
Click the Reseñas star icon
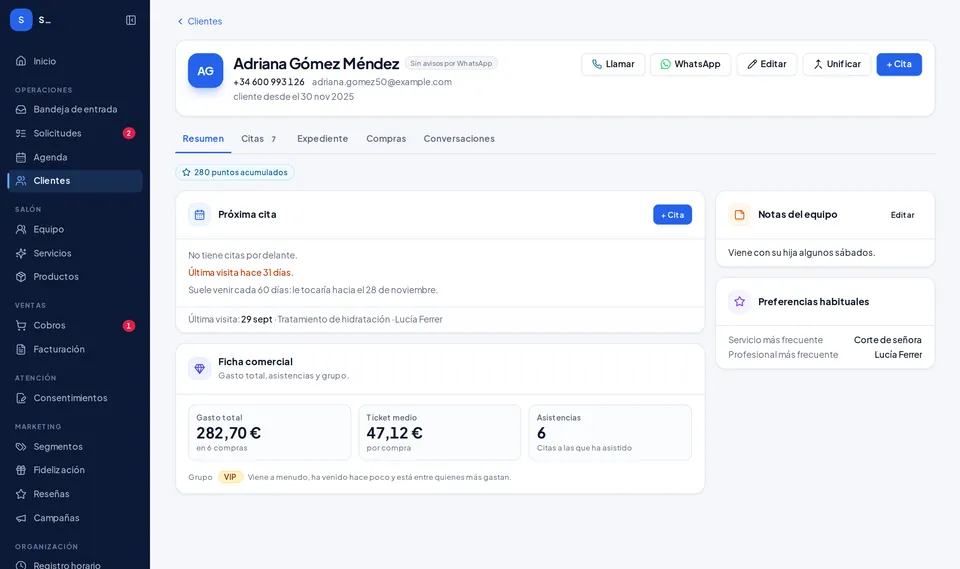click(21, 494)
